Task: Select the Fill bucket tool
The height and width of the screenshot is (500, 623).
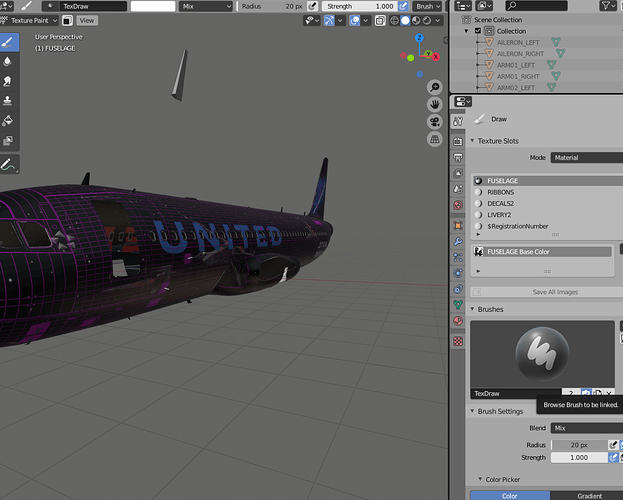Action: pos(8,120)
